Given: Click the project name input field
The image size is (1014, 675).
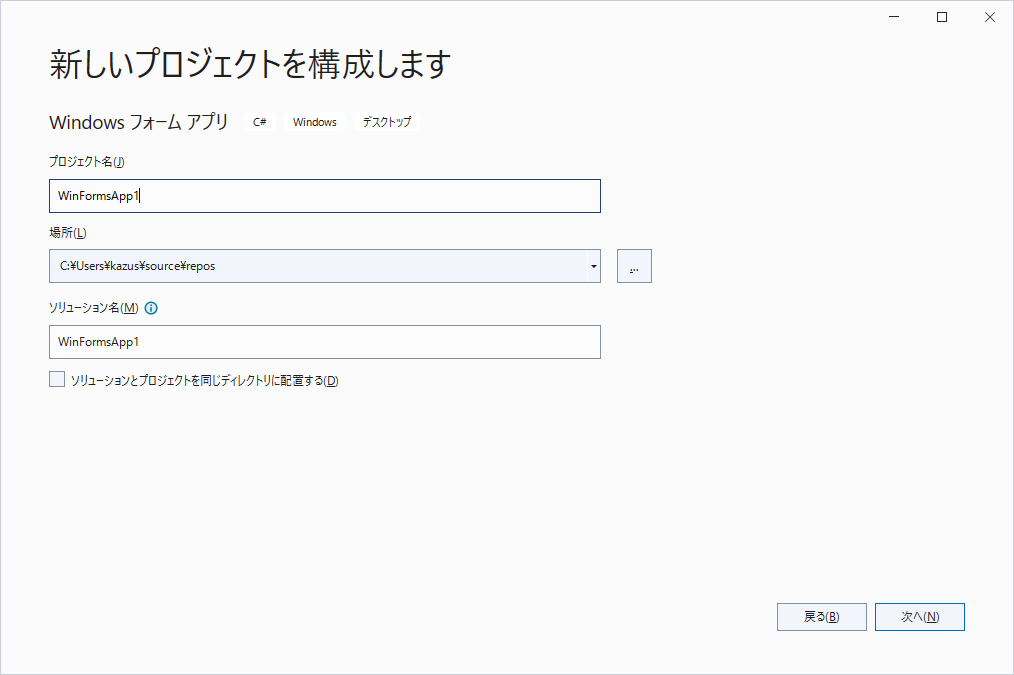Looking at the screenshot, I should point(325,196).
